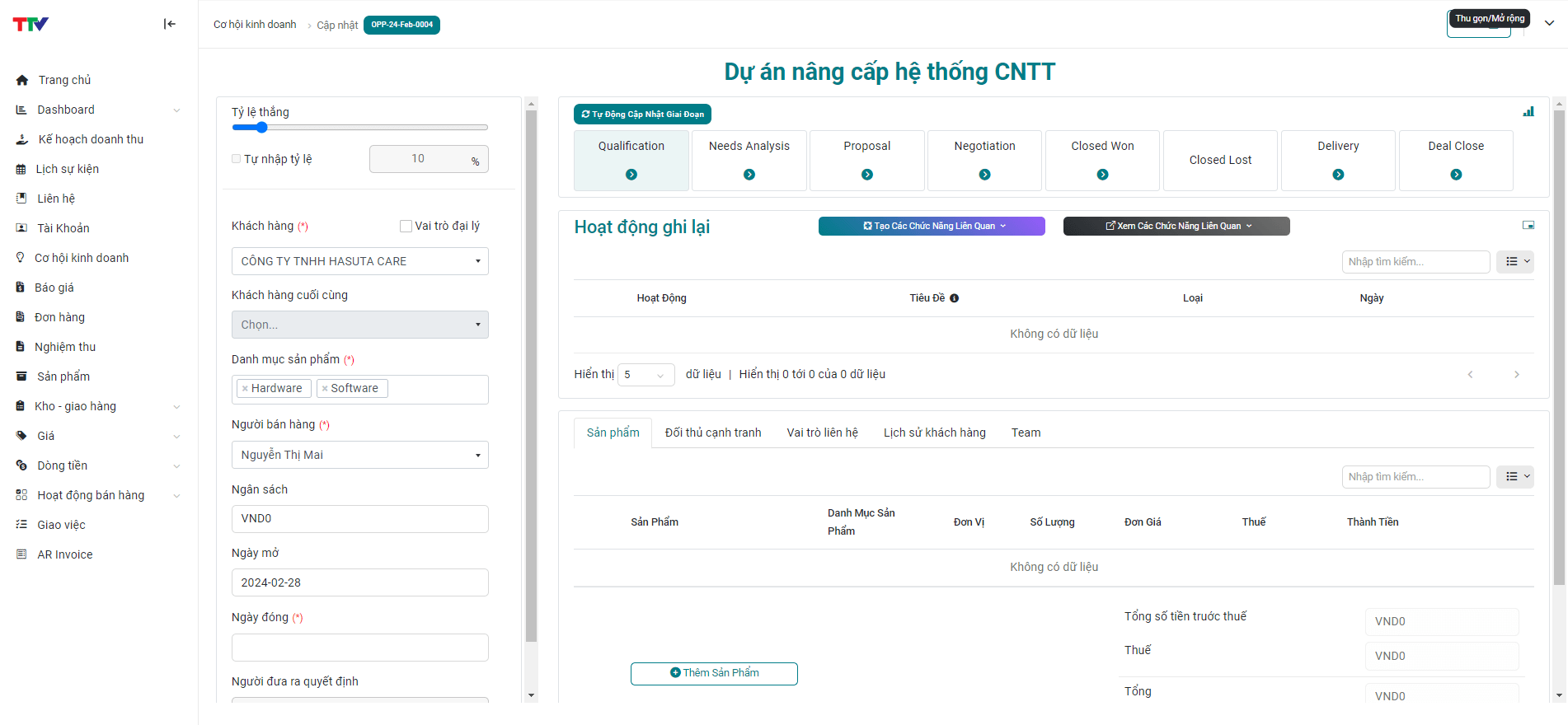
Task: Click the Trang chủ home icon
Action: [22, 81]
